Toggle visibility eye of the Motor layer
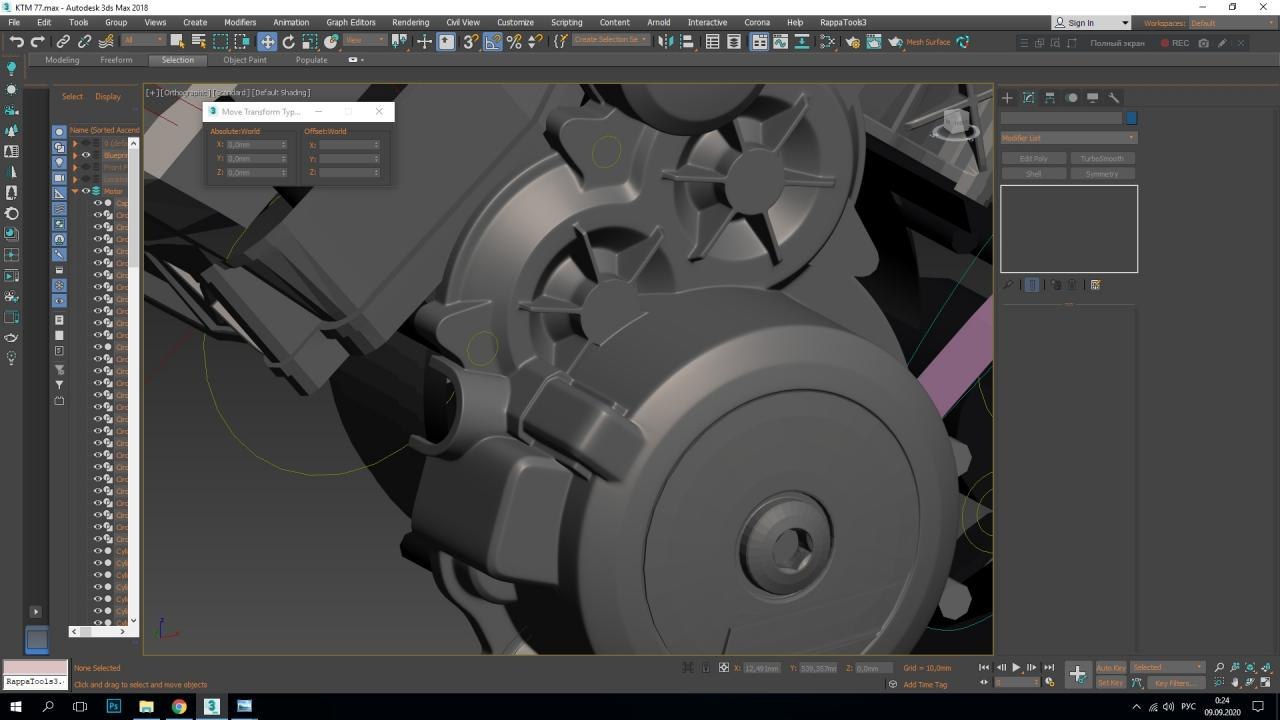Image resolution: width=1280 pixels, height=720 pixels. tap(86, 191)
